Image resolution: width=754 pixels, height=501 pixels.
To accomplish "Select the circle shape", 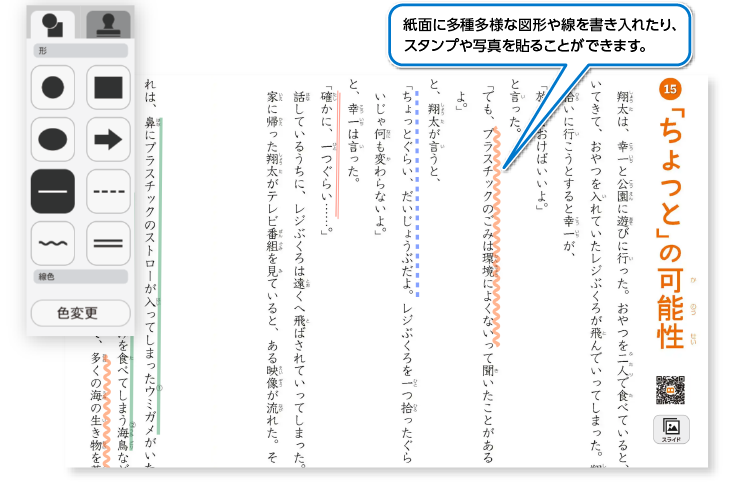I will pos(53,88).
